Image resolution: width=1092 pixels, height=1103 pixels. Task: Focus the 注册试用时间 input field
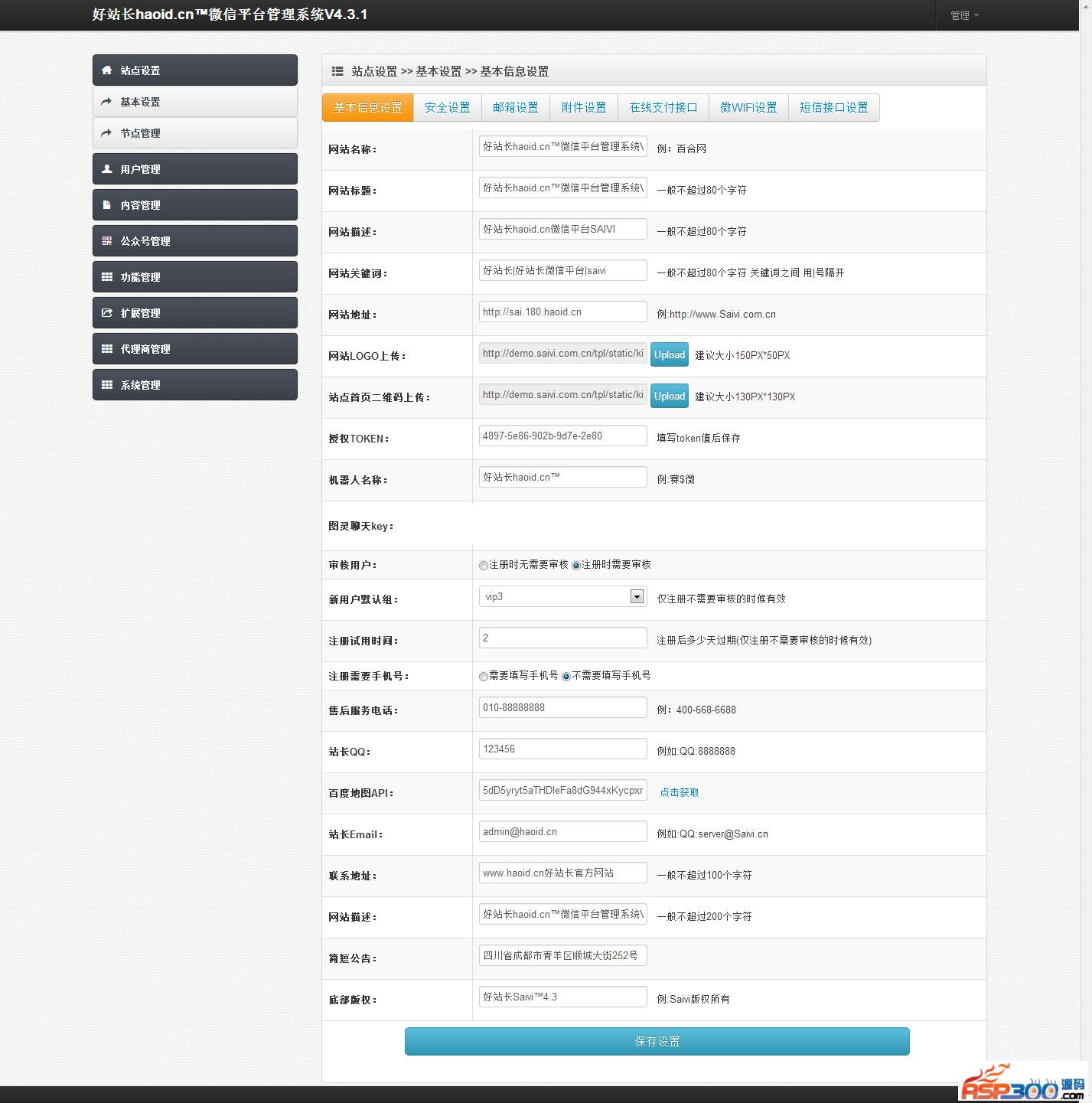pos(563,638)
